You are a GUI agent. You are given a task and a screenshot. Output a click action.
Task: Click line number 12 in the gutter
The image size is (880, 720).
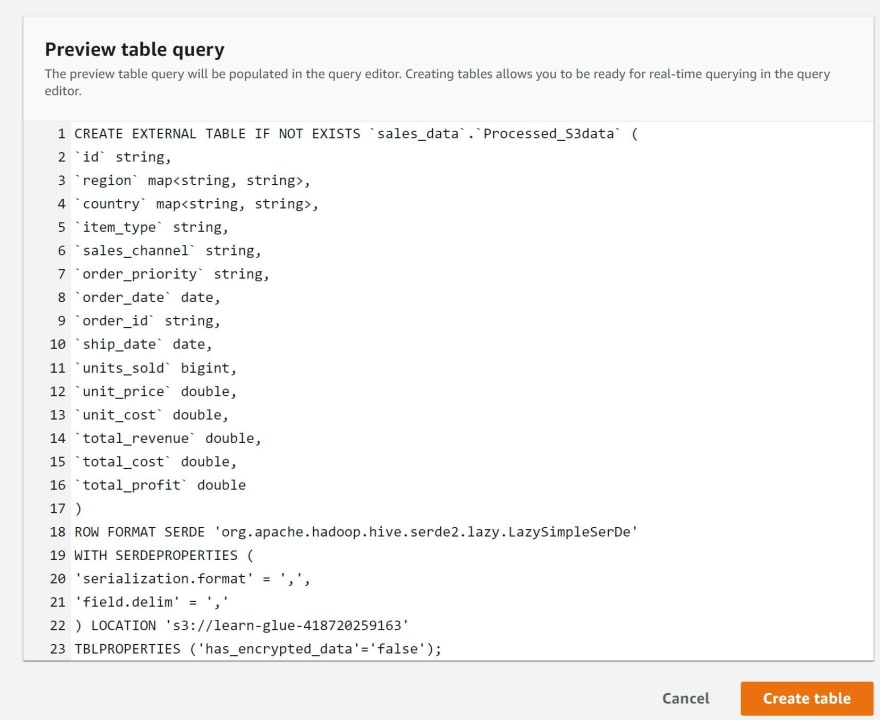(x=58, y=391)
